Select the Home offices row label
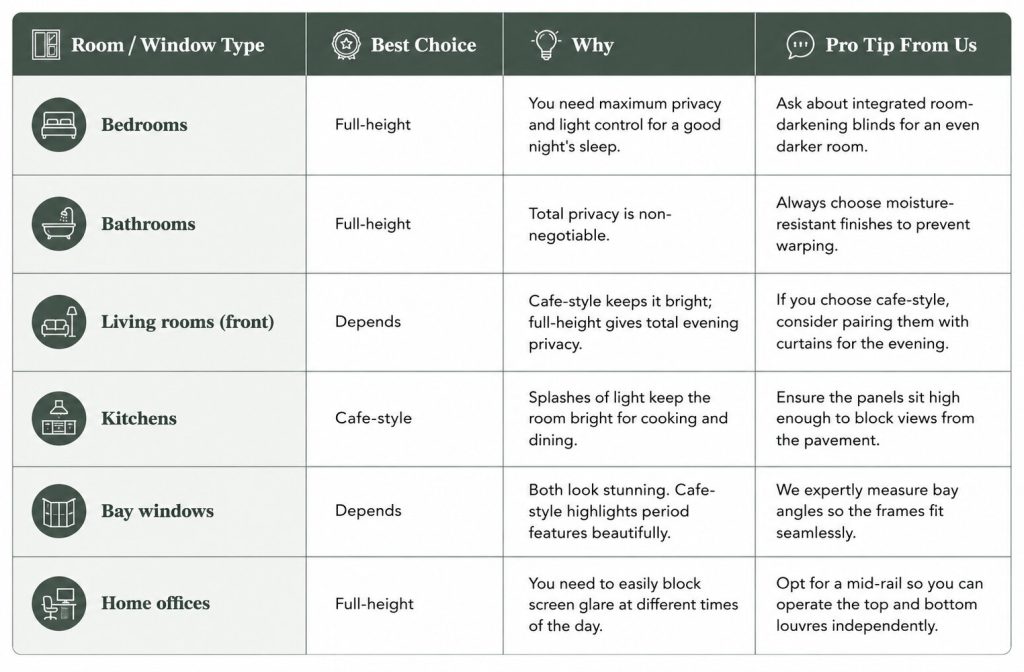The image size is (1024, 672). click(155, 603)
